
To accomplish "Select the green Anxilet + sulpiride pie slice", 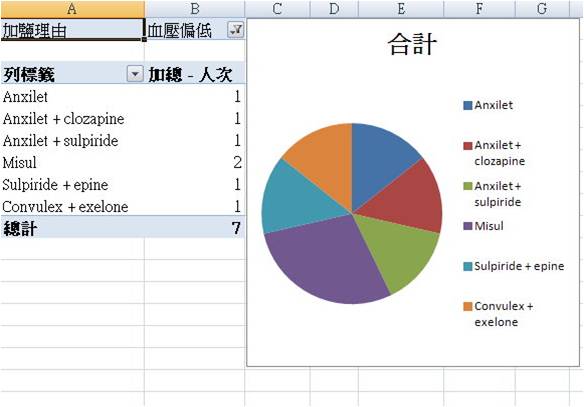I will point(400,248).
